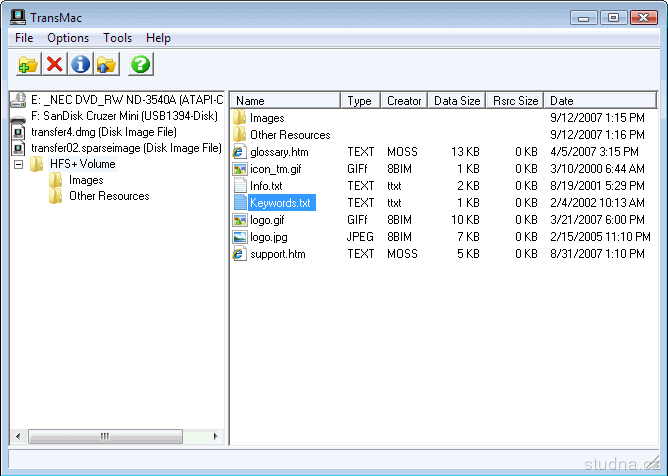Select the glossary.htm file icon
The image size is (668, 476).
click(240, 152)
